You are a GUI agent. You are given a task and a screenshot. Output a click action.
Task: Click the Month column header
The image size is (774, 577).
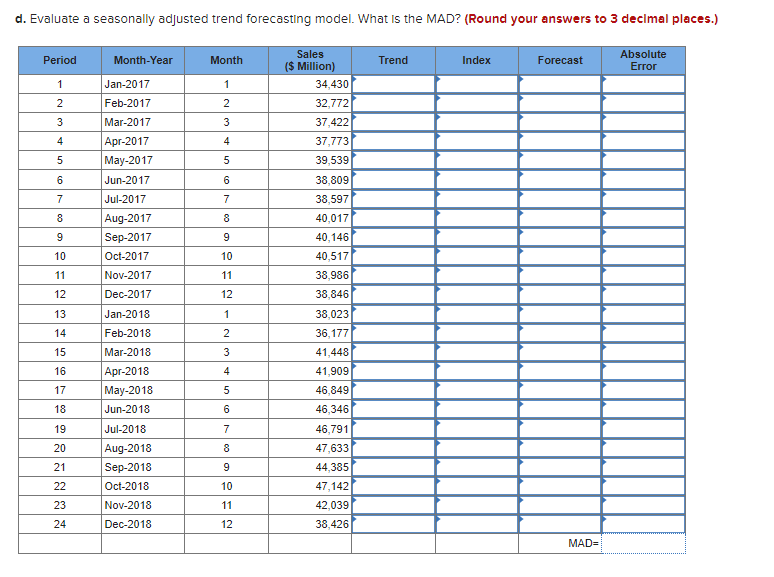(227, 60)
